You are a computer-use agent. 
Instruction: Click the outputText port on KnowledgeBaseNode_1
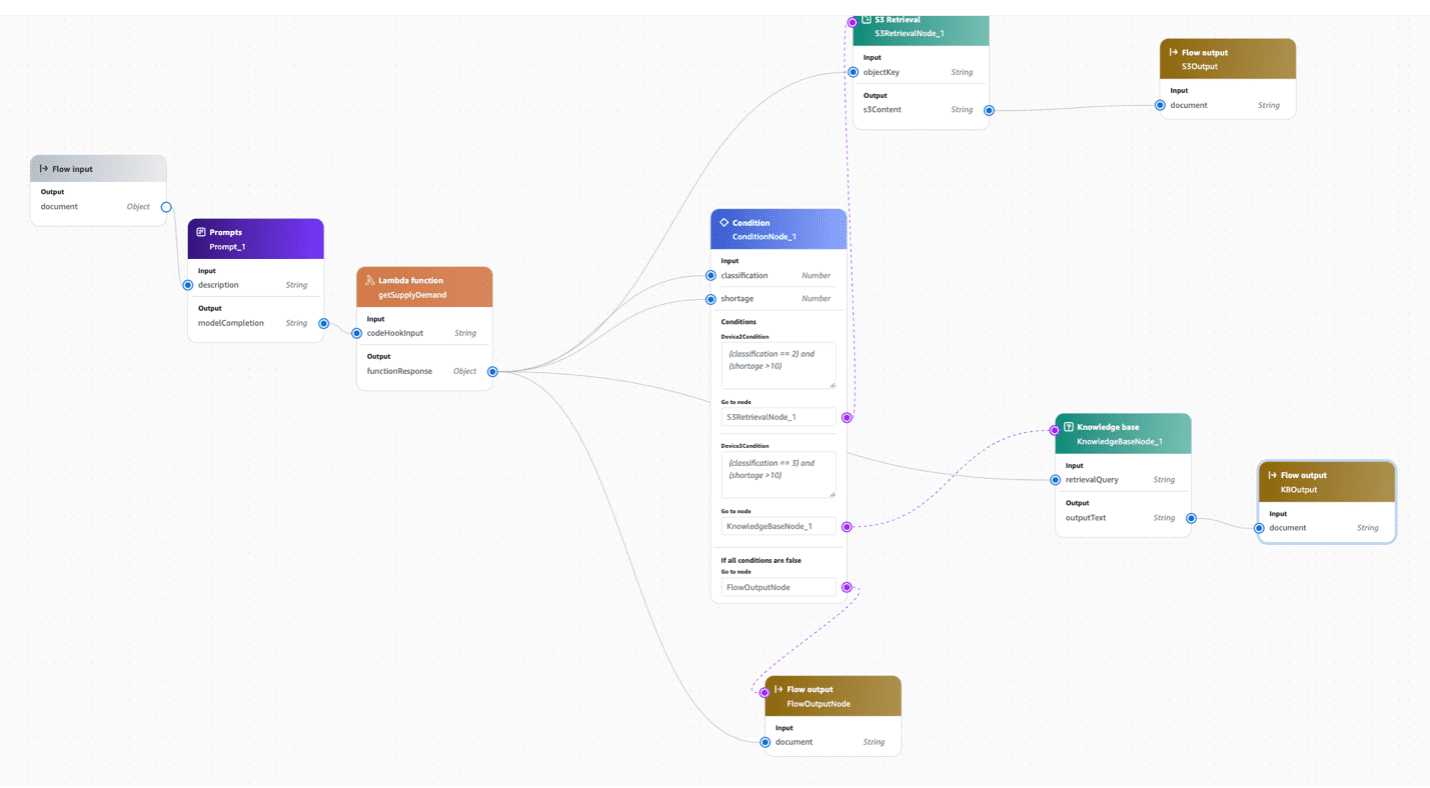[x=1190, y=518]
